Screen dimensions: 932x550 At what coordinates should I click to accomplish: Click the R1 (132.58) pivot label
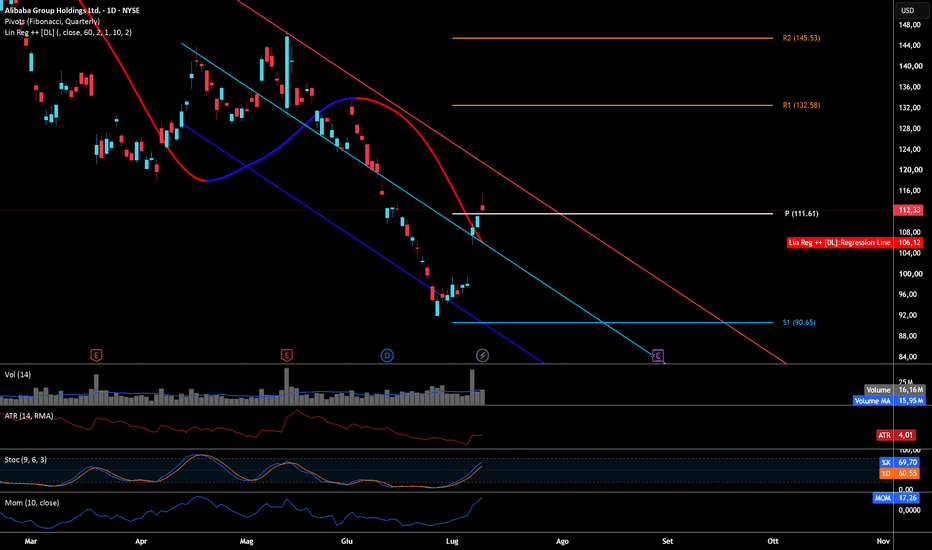(x=801, y=105)
